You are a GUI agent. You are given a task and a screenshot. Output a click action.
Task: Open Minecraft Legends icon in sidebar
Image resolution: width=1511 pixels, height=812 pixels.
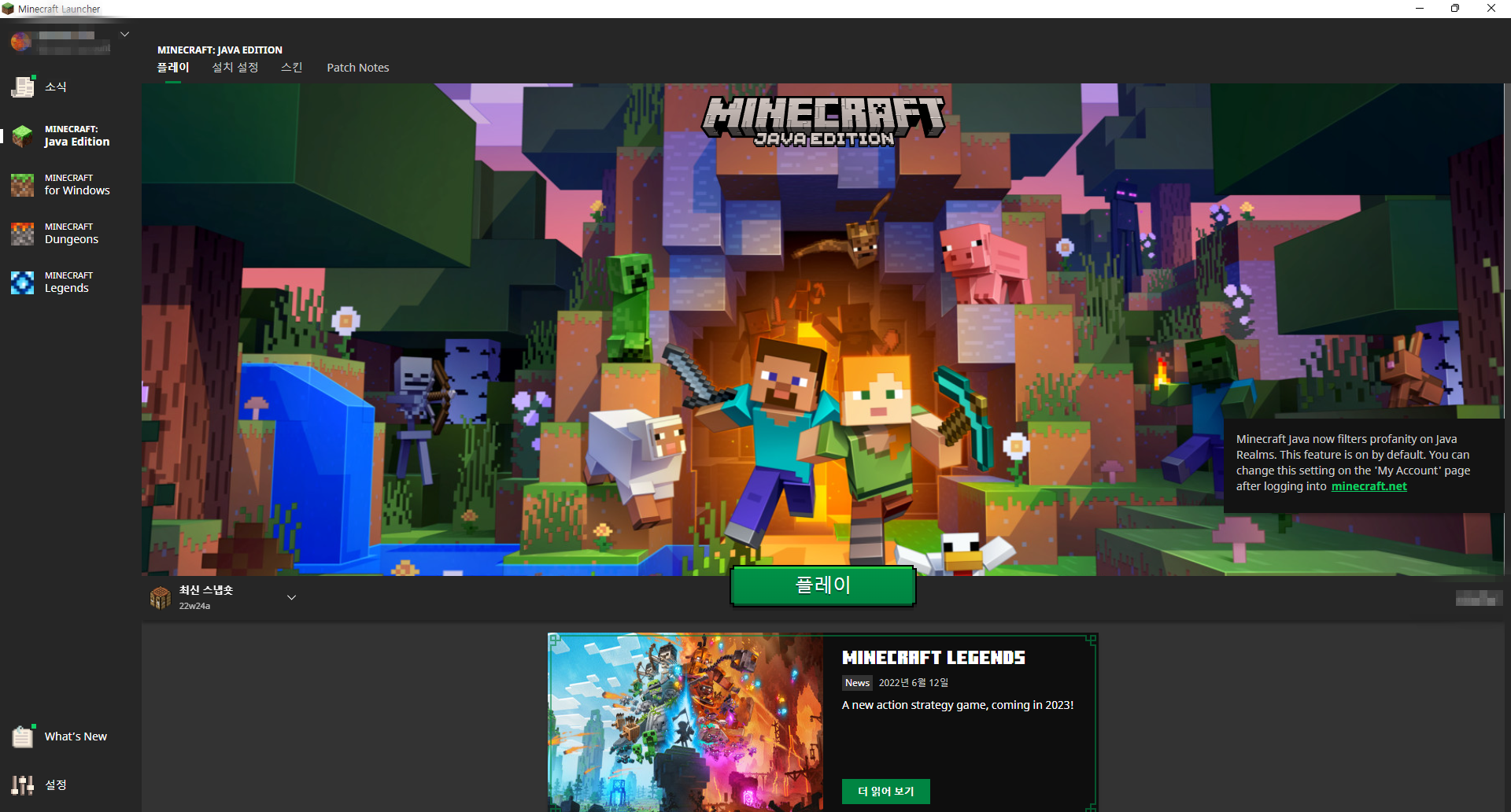[23, 282]
